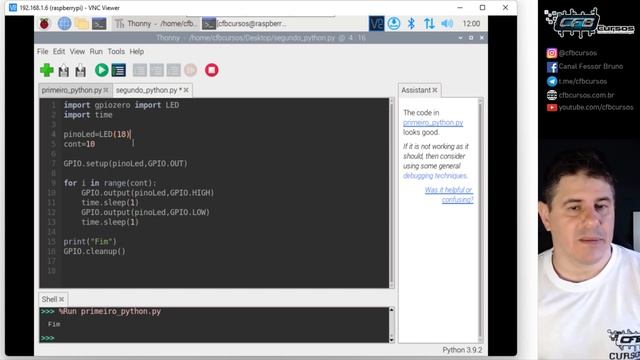This screenshot has width=640, height=360.
Task: Click the updates download tray icon
Action: [x=394, y=24]
